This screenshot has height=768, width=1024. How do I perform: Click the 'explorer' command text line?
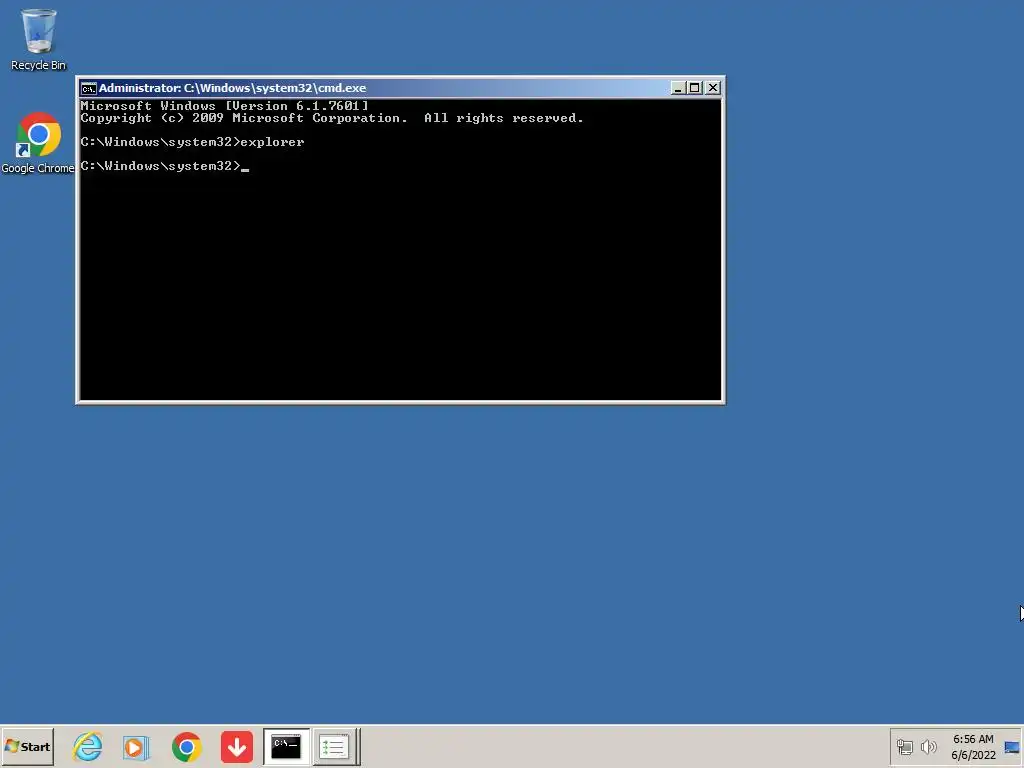click(x=192, y=142)
